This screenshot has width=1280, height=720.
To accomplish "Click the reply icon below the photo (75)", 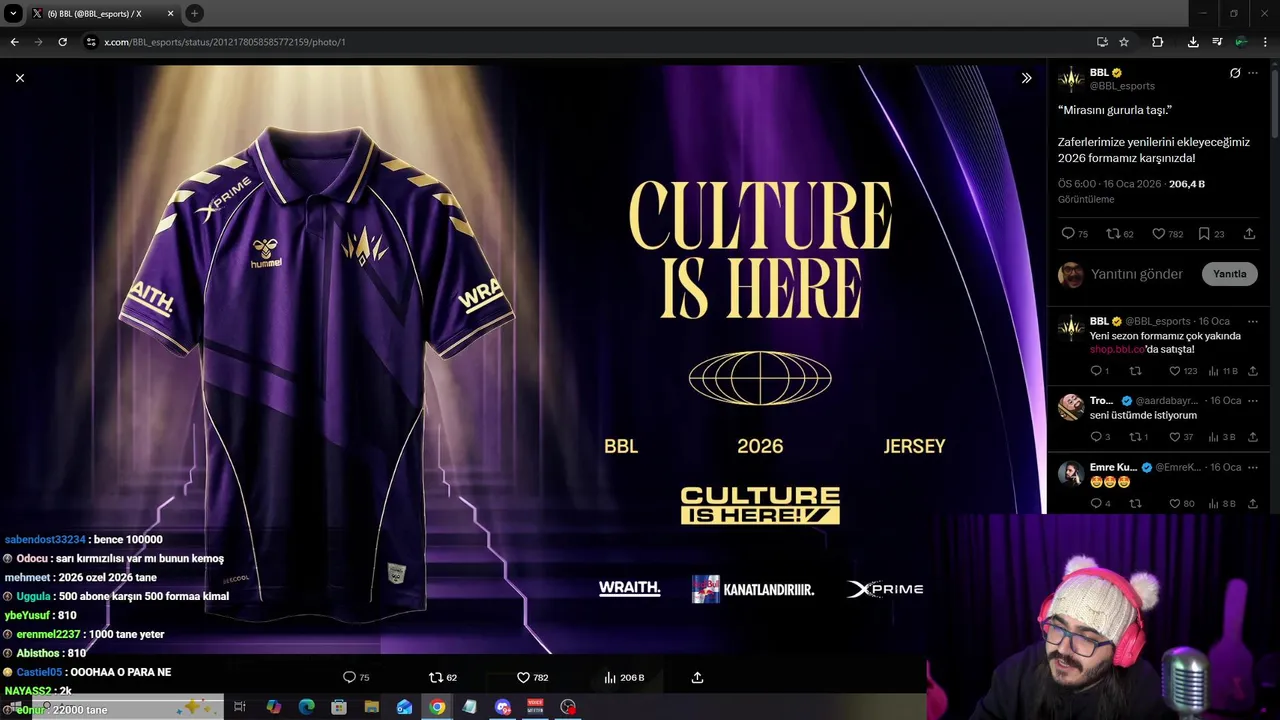I will coord(356,678).
